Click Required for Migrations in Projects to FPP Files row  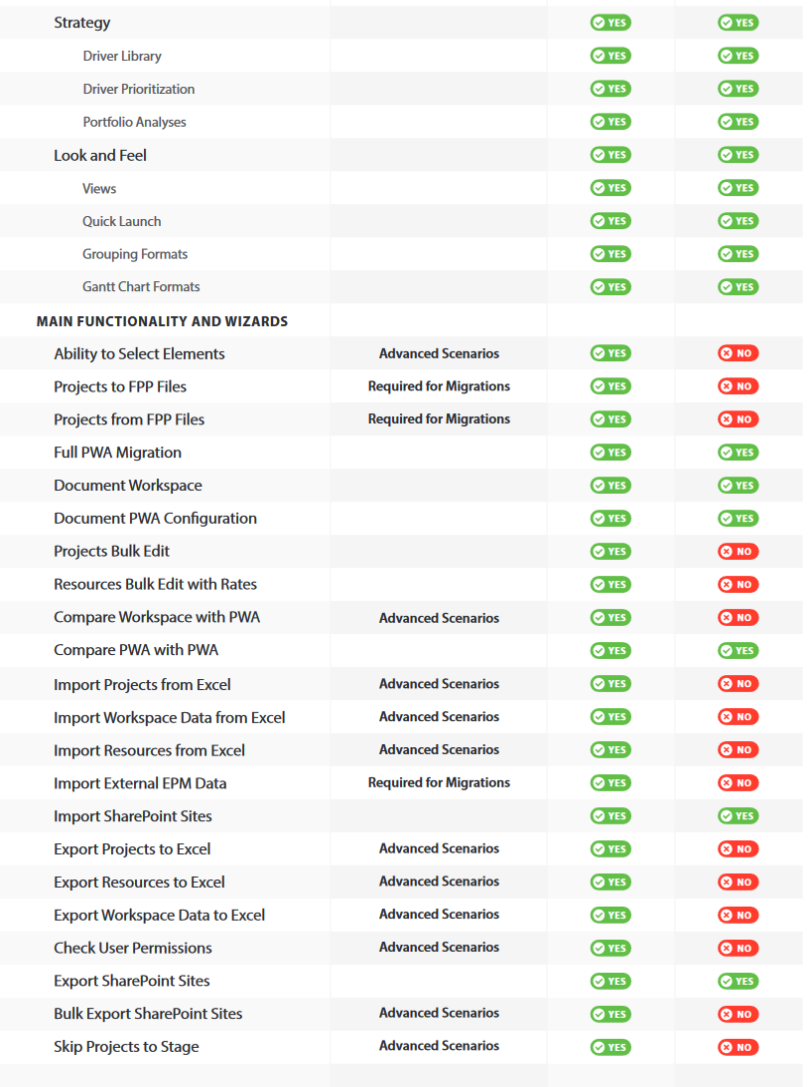coord(439,386)
